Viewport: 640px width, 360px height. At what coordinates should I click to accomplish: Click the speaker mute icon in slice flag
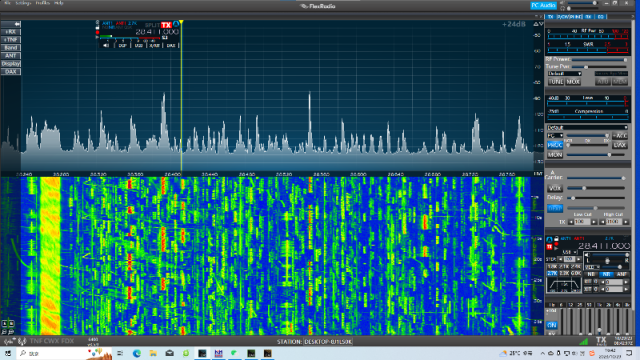click(x=106, y=45)
